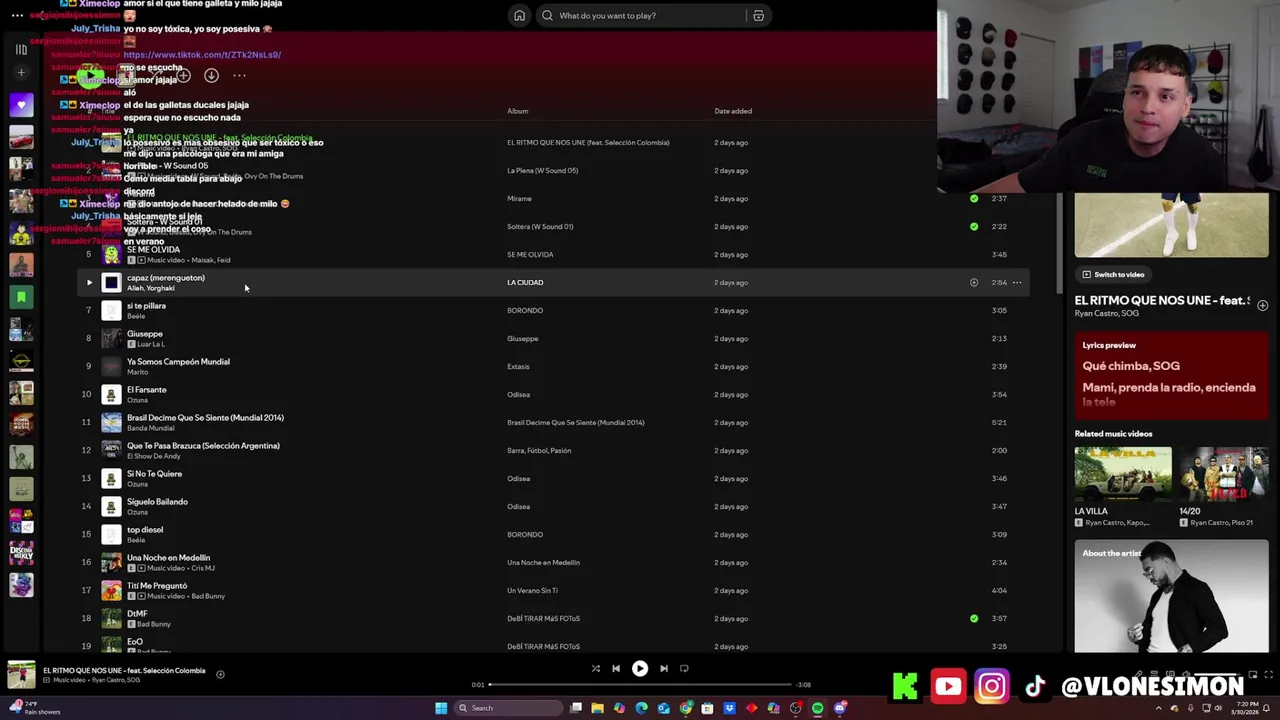
Task: Open more options for capaz (merengueton)
Action: 1017,283
